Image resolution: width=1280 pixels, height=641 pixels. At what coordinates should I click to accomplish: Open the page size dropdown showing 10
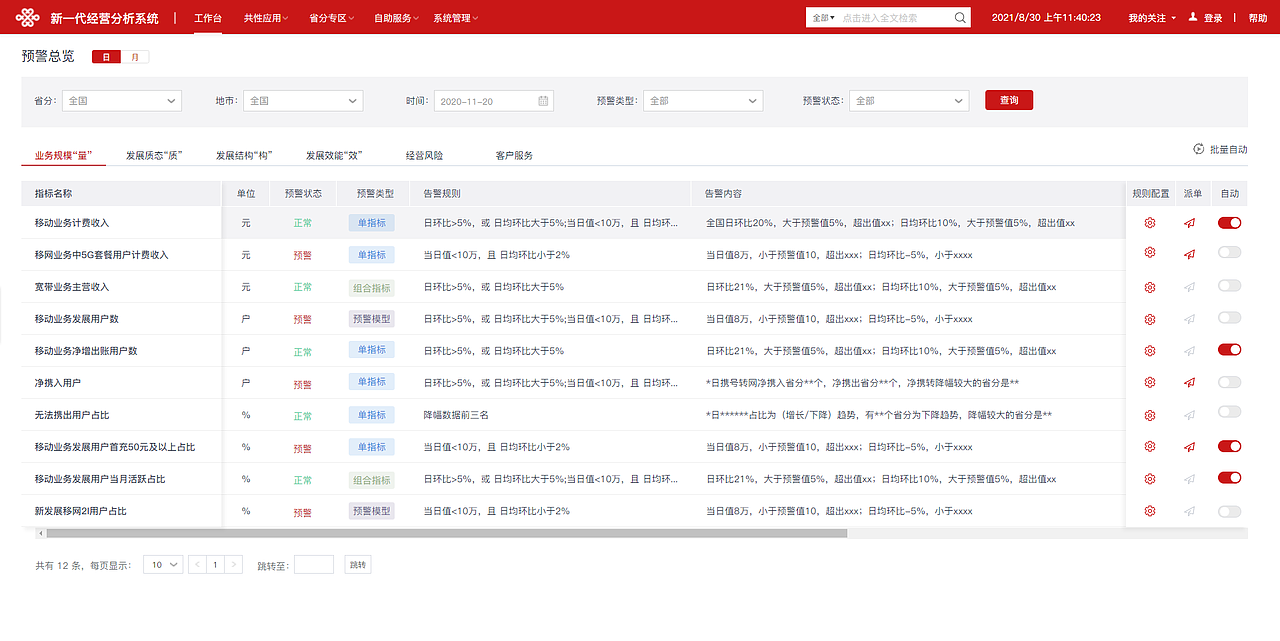point(163,565)
